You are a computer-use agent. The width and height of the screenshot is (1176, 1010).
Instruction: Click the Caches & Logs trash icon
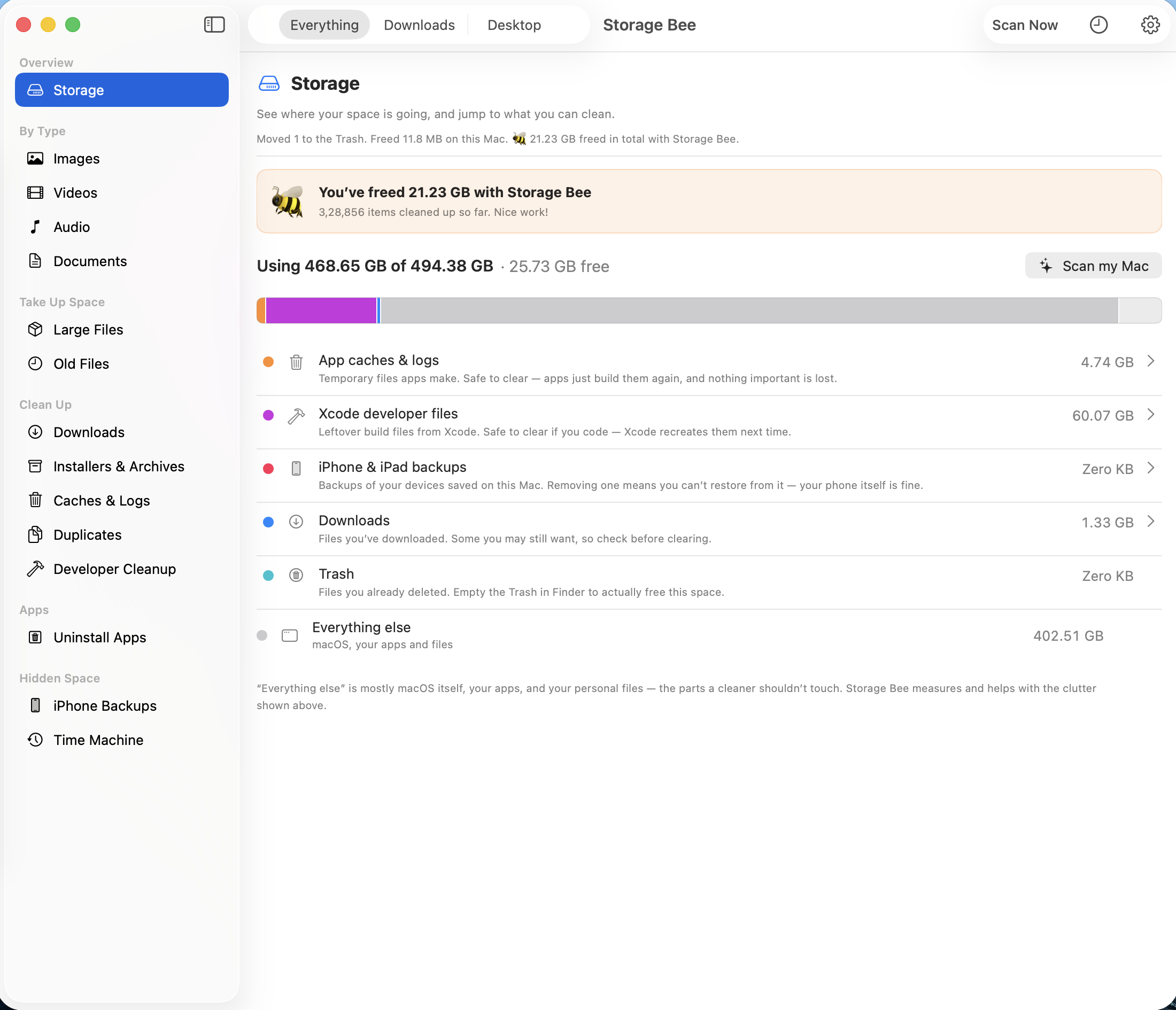pyautogui.click(x=35, y=500)
